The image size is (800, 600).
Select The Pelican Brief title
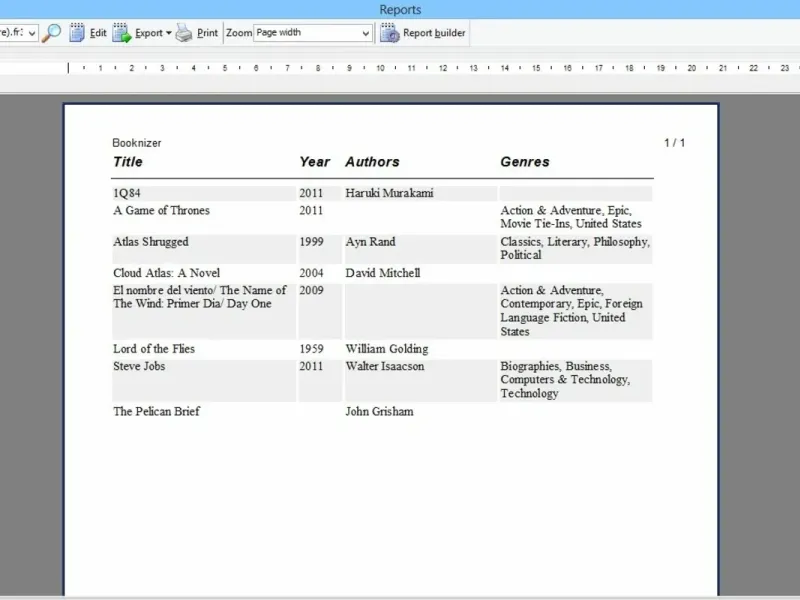click(157, 411)
